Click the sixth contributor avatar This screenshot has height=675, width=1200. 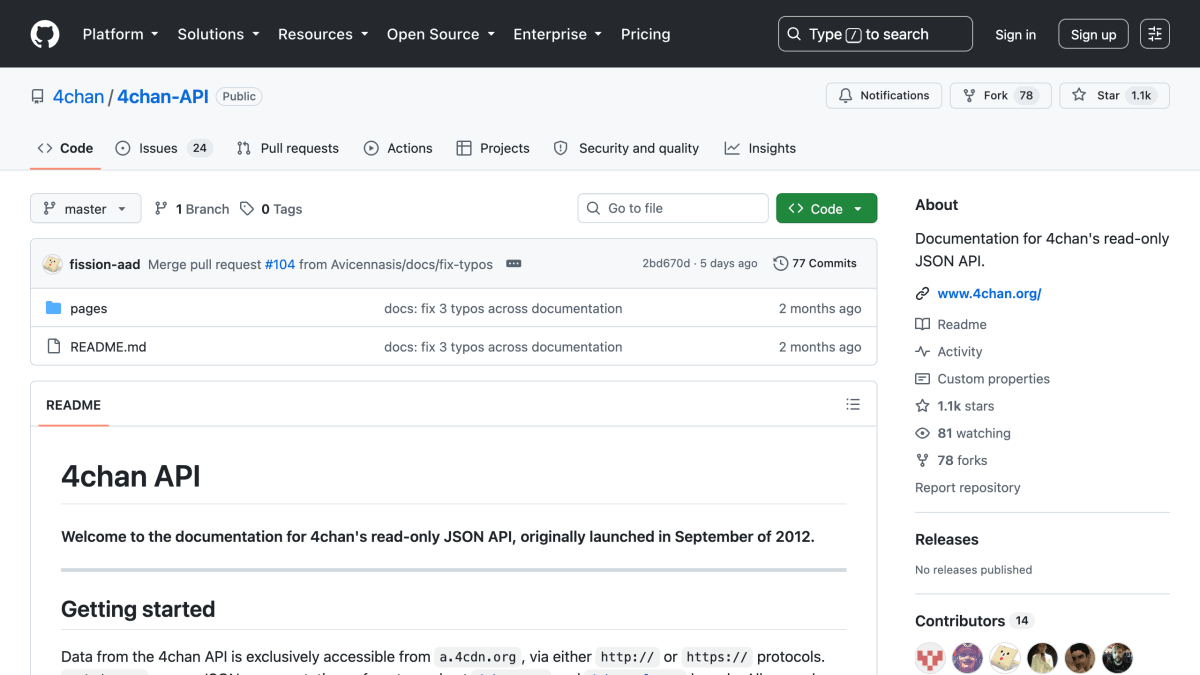[x=1118, y=658]
